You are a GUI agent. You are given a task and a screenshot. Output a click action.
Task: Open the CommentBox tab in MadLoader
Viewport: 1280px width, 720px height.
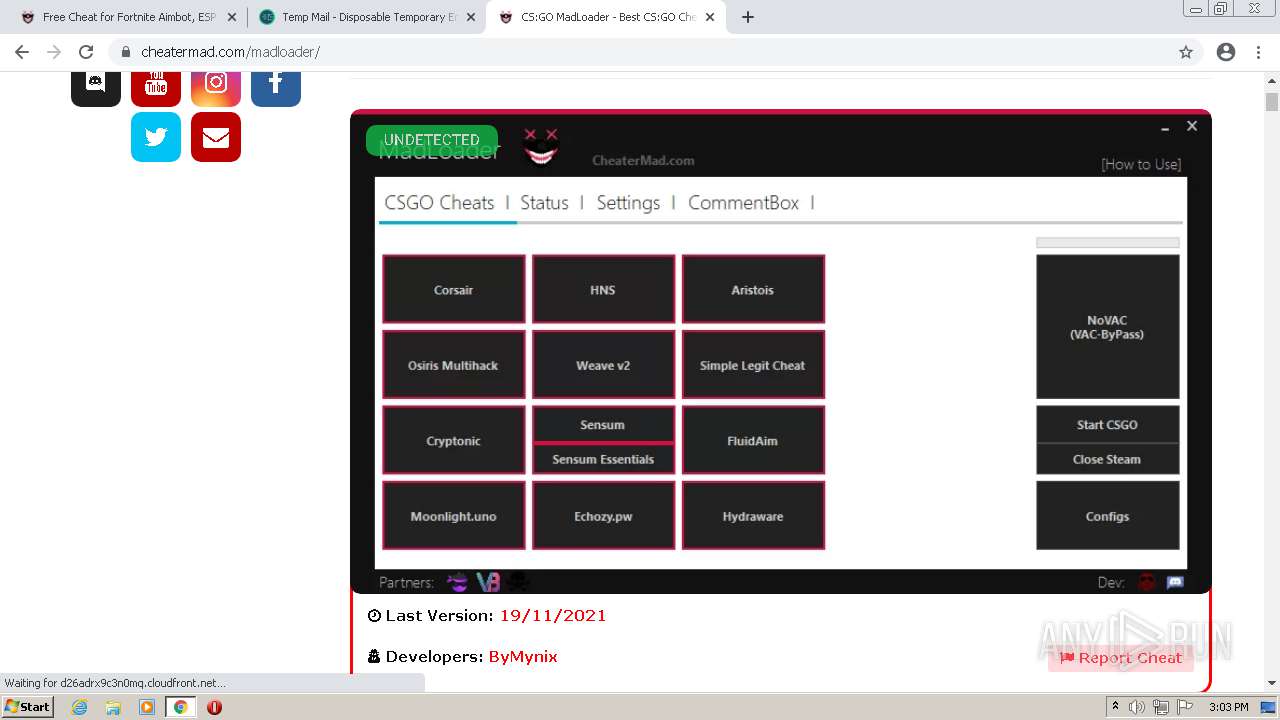[743, 203]
